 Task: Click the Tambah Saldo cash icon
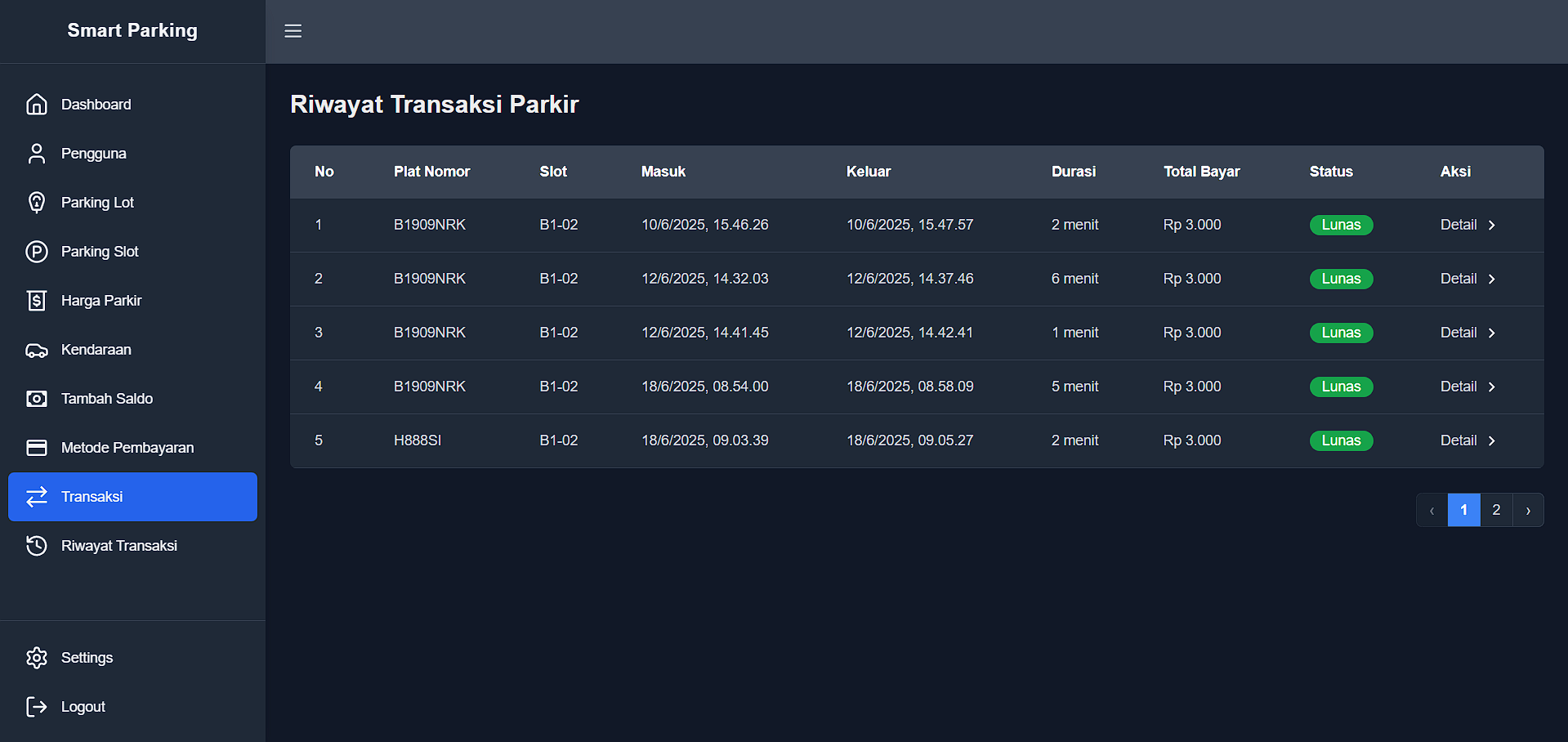point(37,399)
